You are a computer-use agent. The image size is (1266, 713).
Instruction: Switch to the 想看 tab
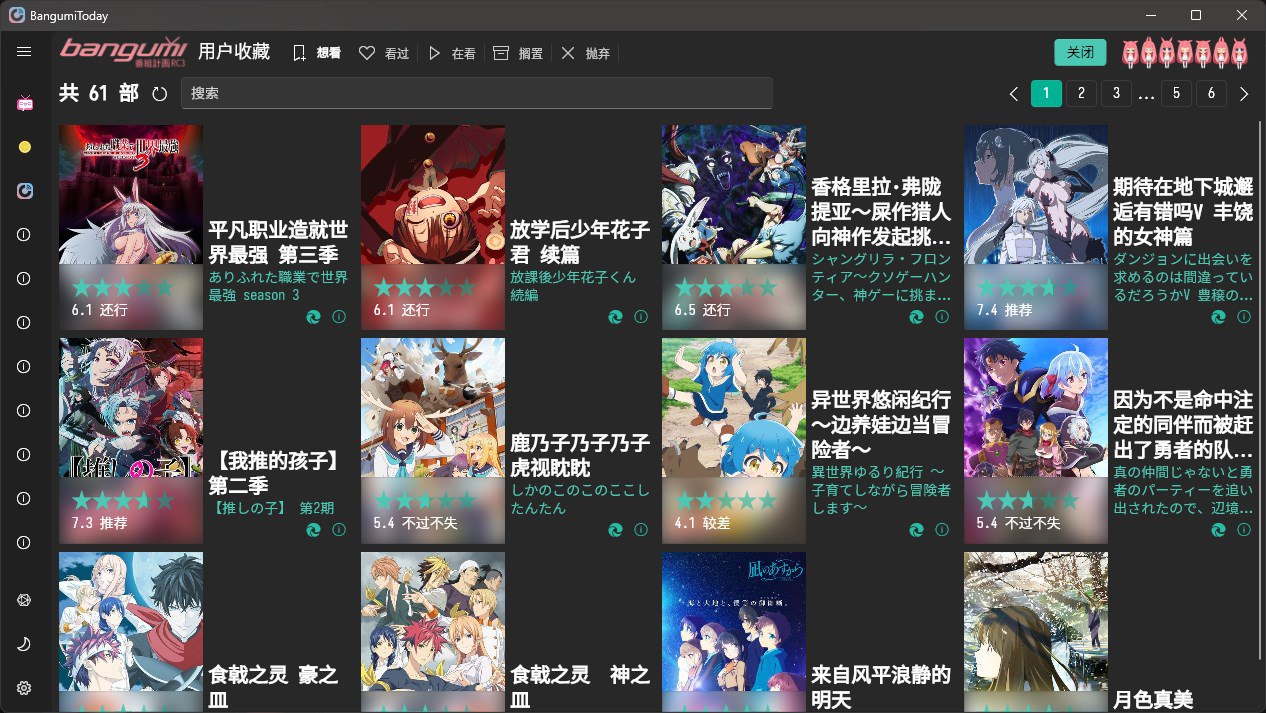coord(317,53)
